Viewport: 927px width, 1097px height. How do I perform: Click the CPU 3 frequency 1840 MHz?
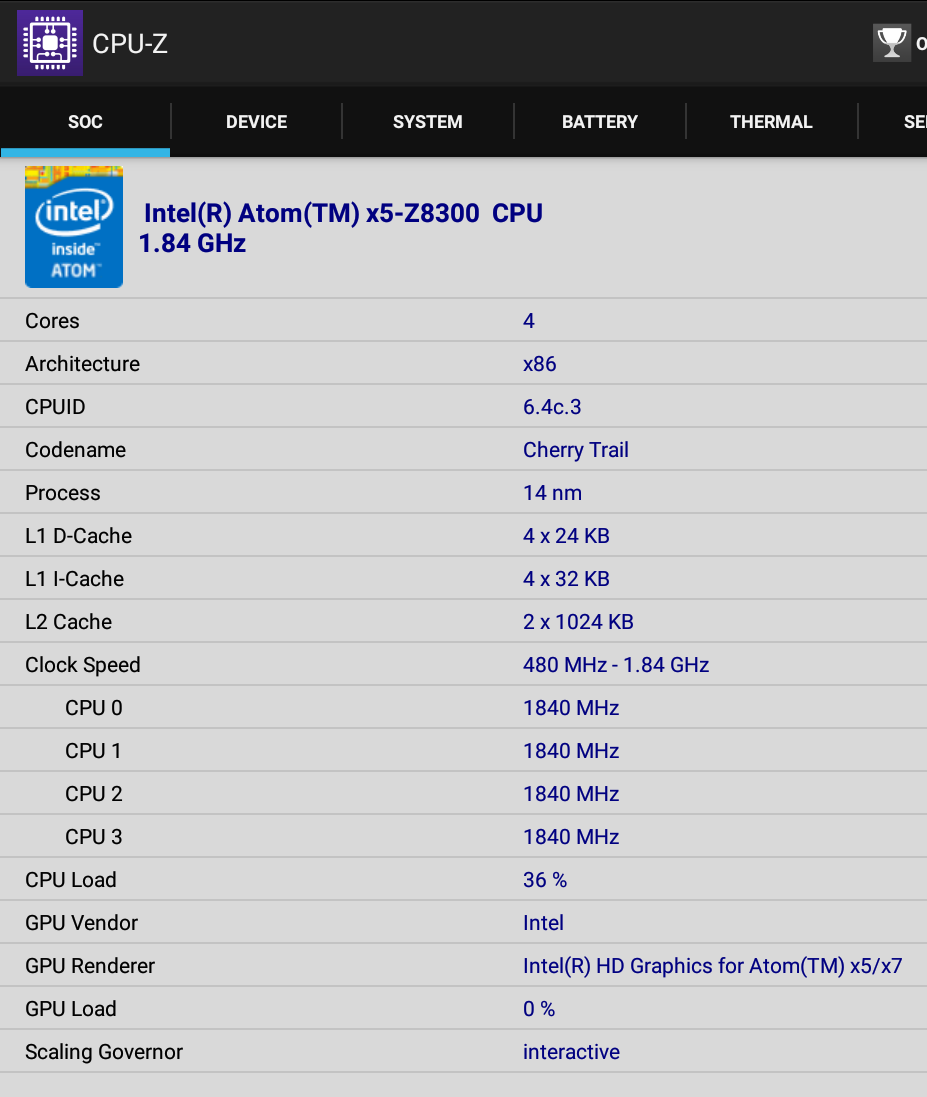[x=571, y=837]
